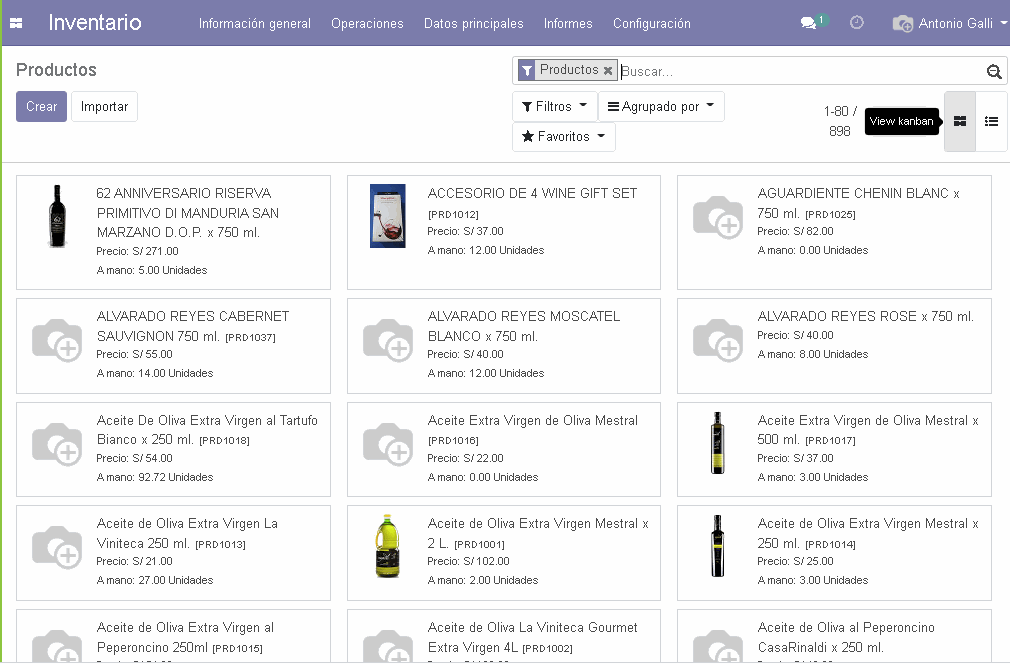Image resolution: width=1010 pixels, height=664 pixels.
Task: Open the apps grid menu icon
Action: pyautogui.click(x=16, y=23)
